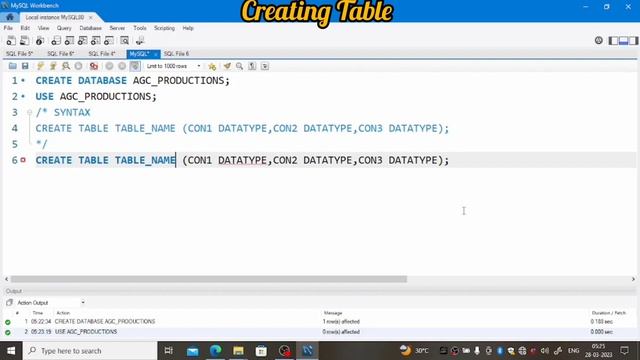
Task: Close the Local instance MySQL80 connection tab
Action: 91,18
